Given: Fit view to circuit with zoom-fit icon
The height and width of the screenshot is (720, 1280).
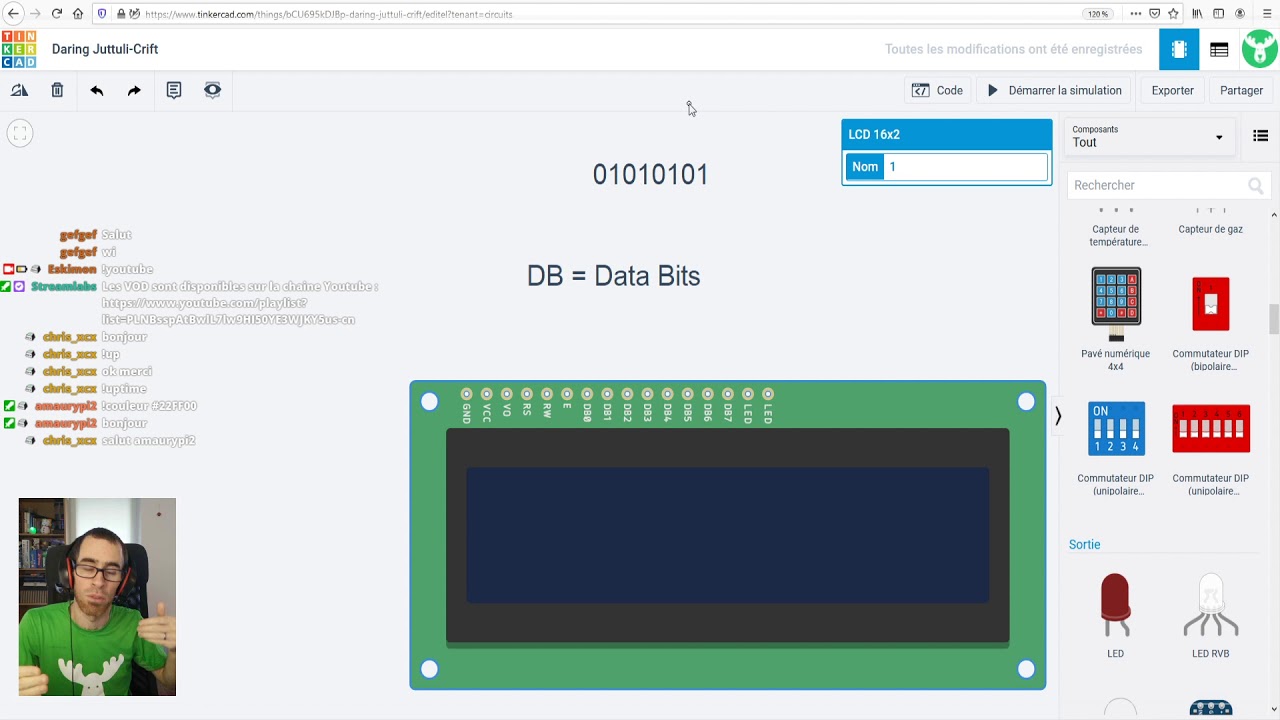Looking at the screenshot, I should 20,133.
